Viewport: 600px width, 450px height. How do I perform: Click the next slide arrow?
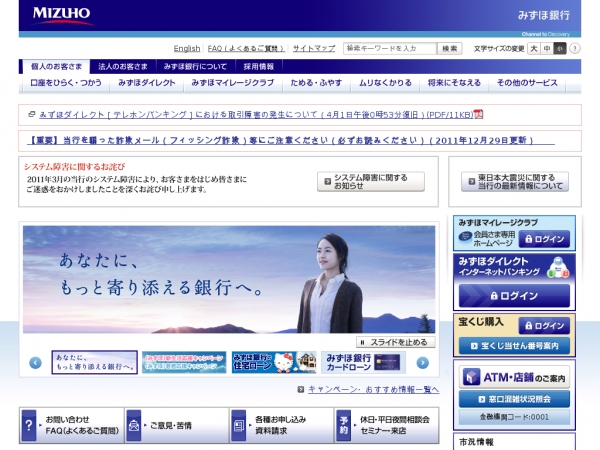tap(422, 362)
